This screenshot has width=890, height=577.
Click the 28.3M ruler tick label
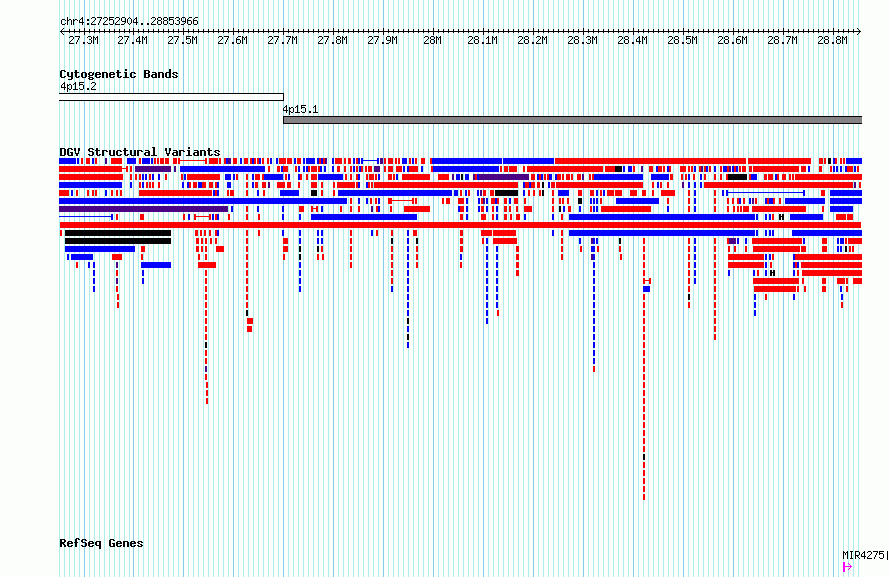(582, 40)
